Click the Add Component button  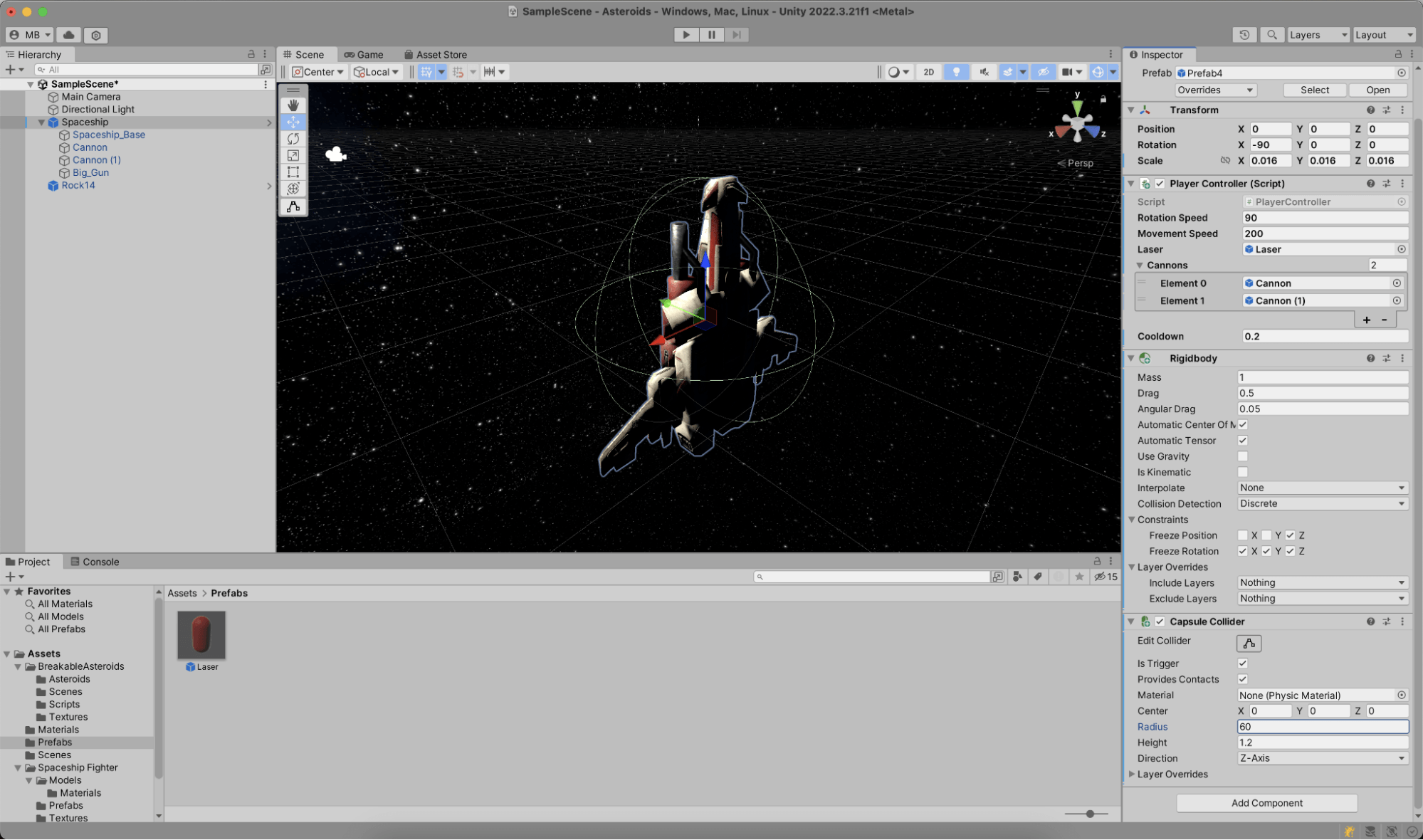tap(1266, 802)
